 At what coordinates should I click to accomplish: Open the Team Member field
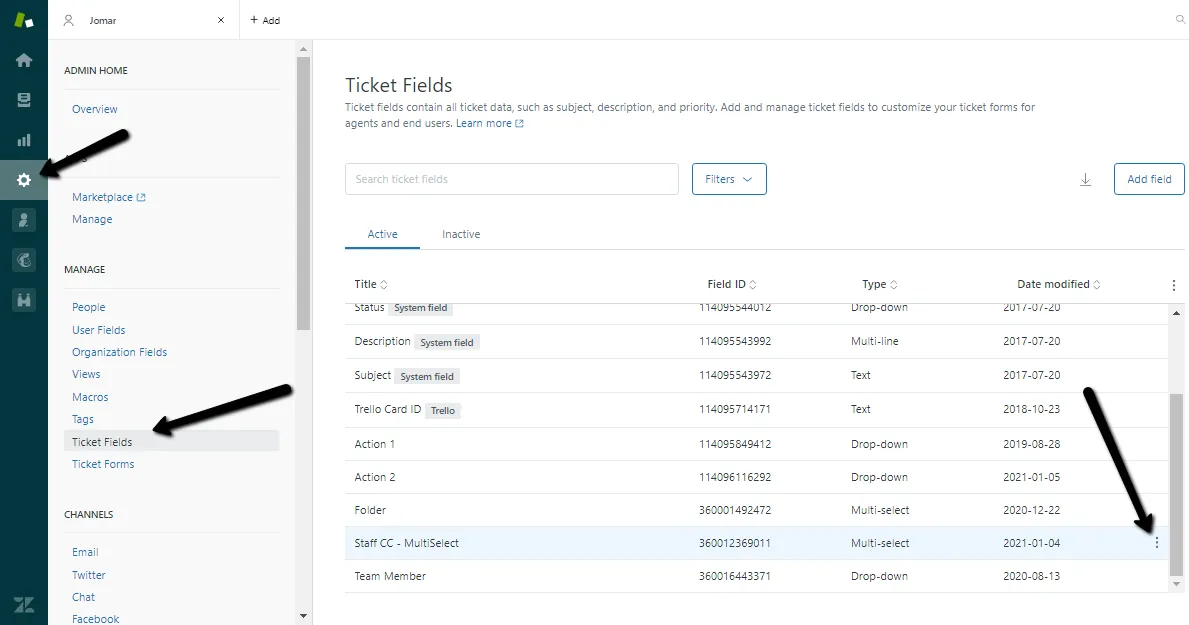(x=756, y=576)
